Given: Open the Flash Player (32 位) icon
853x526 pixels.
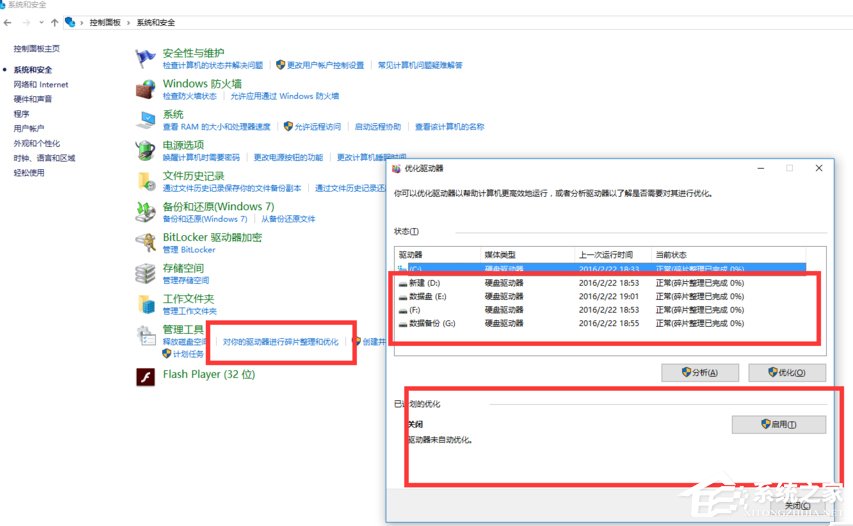Looking at the screenshot, I should coord(146,376).
